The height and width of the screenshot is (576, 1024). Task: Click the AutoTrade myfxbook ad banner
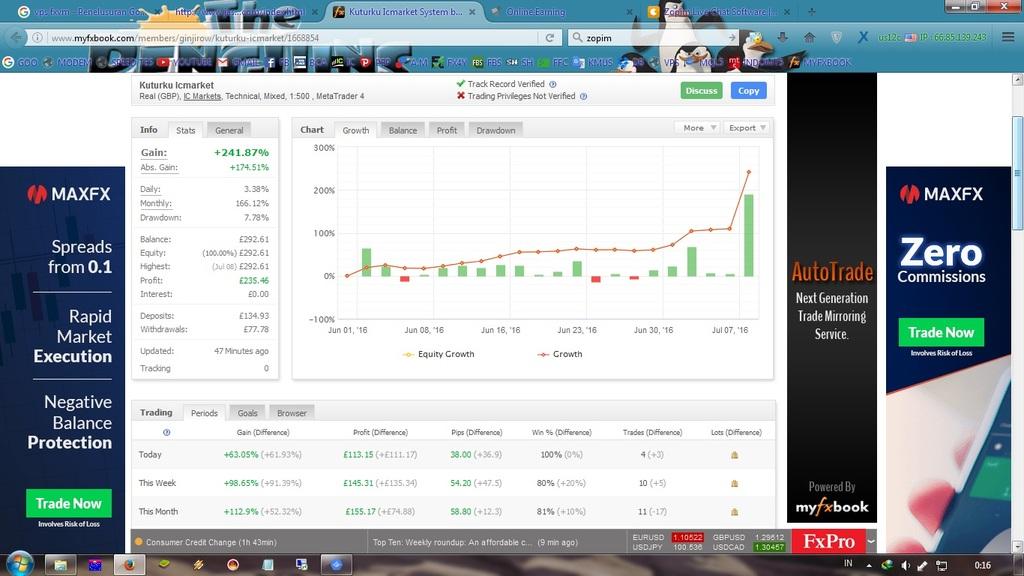pos(832,298)
